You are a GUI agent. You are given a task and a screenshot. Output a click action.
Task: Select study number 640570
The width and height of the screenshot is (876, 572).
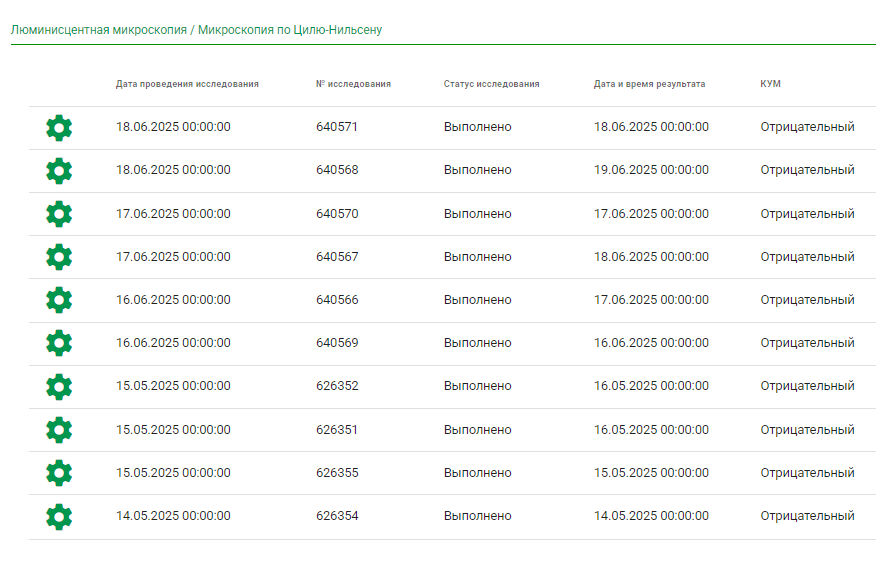(337, 214)
